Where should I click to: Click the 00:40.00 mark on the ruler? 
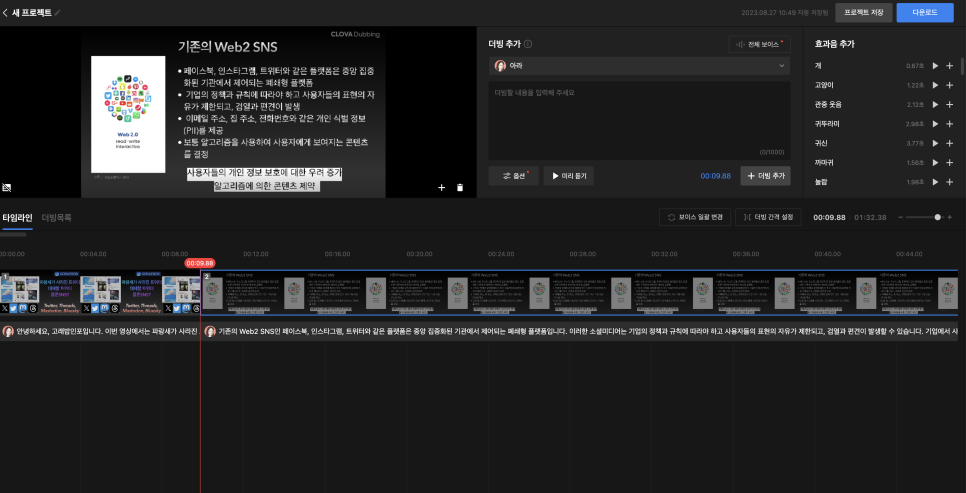[x=827, y=254]
